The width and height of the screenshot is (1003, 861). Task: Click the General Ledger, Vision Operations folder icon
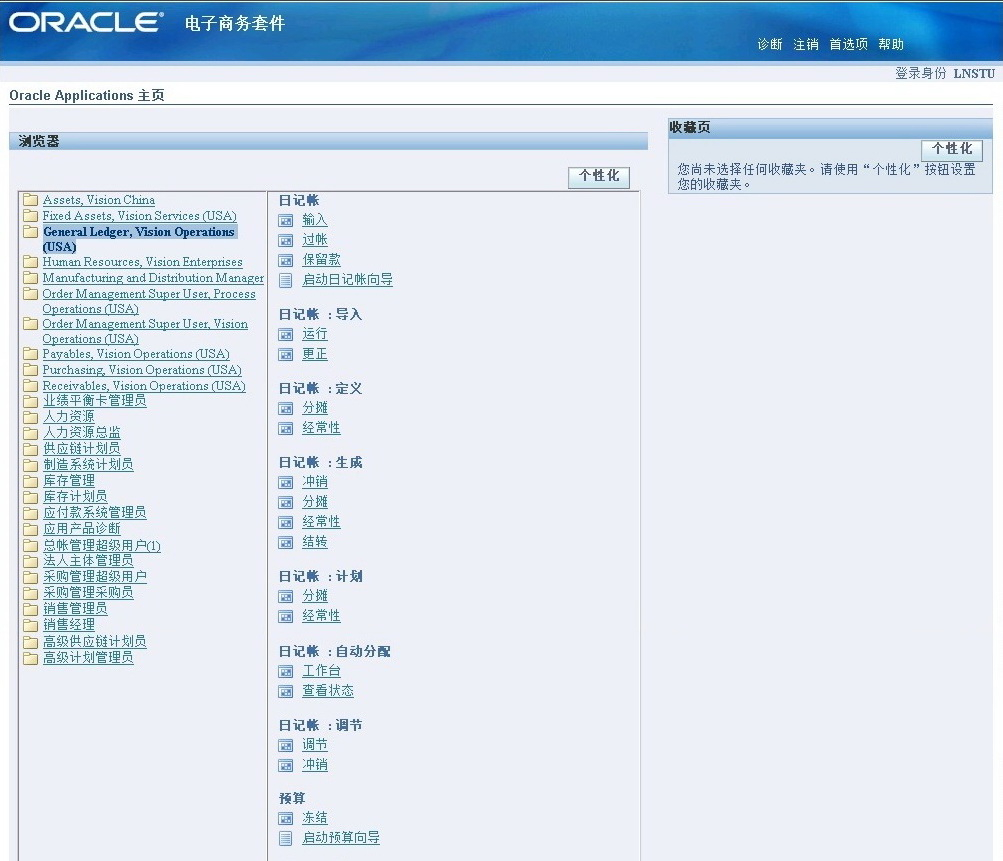point(30,232)
